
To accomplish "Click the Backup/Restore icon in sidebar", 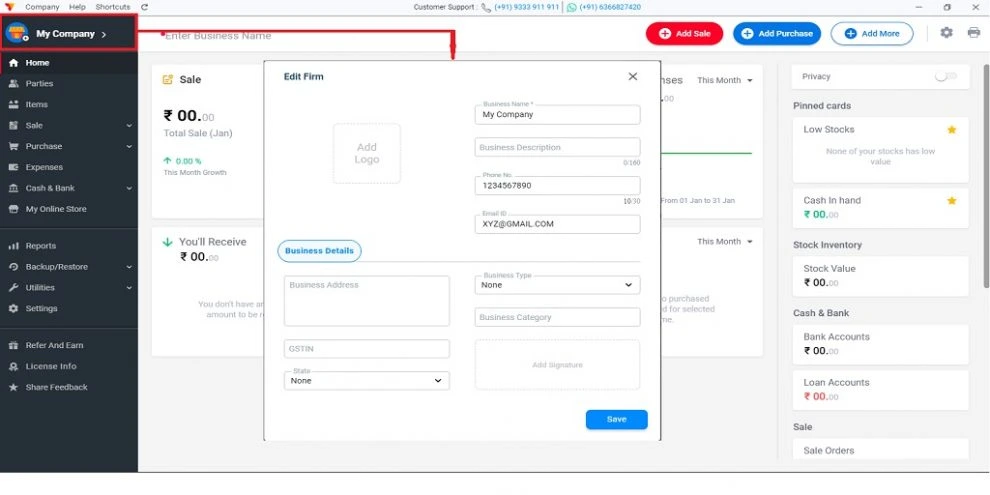I will pos(13,267).
